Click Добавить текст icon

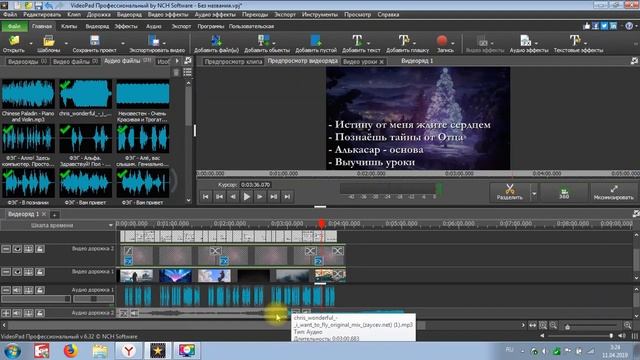pyautogui.click(x=357, y=40)
